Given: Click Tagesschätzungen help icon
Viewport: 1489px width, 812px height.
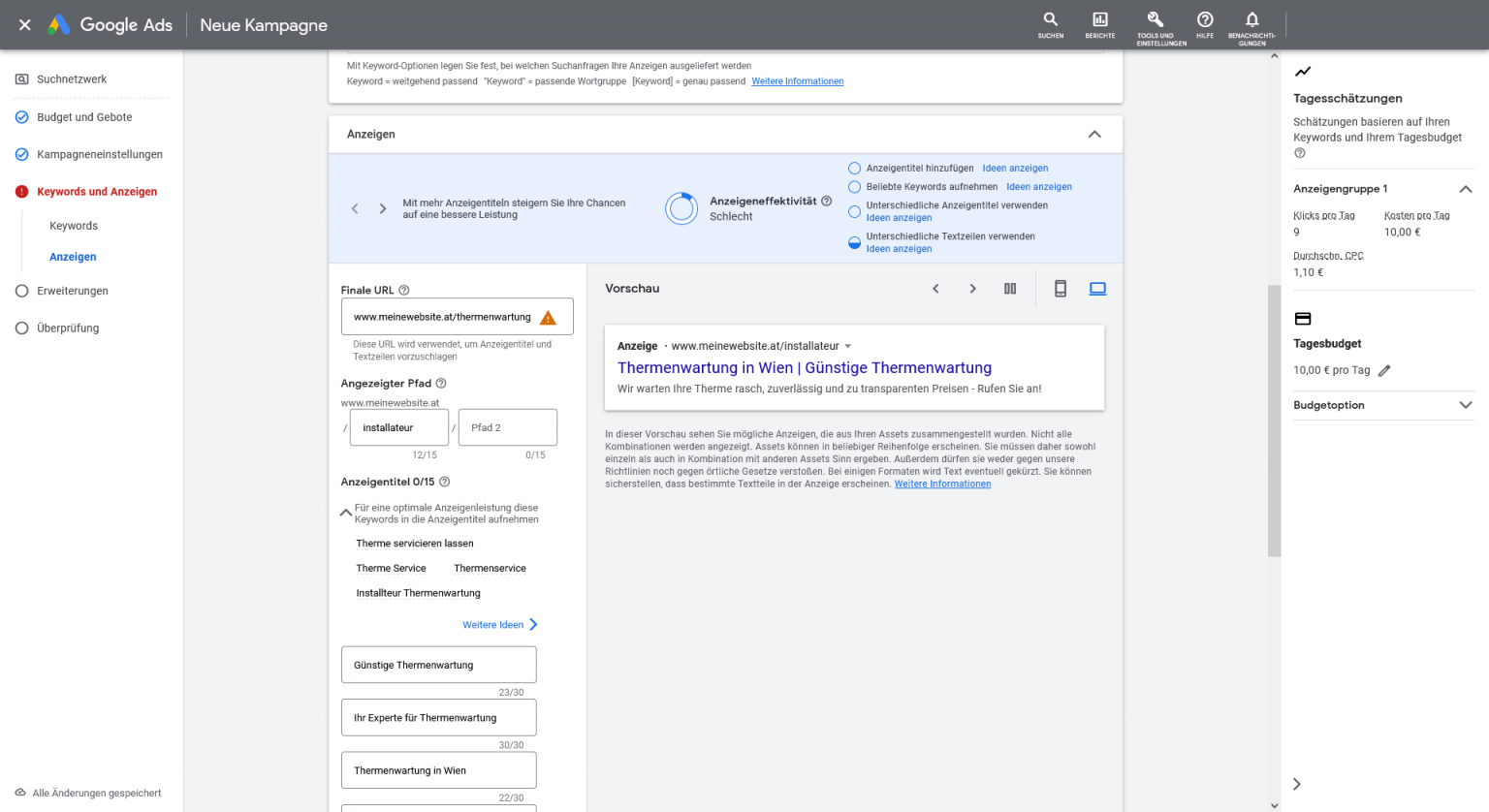Looking at the screenshot, I should tap(1300, 153).
